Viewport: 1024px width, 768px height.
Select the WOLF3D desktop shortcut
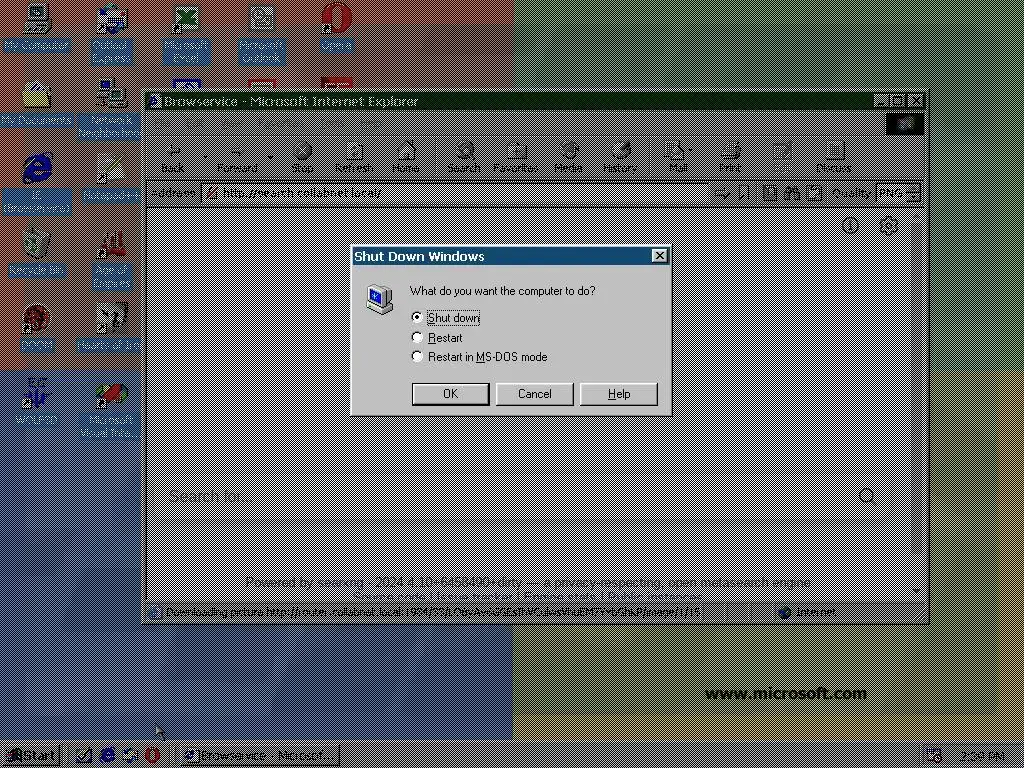(x=37, y=402)
